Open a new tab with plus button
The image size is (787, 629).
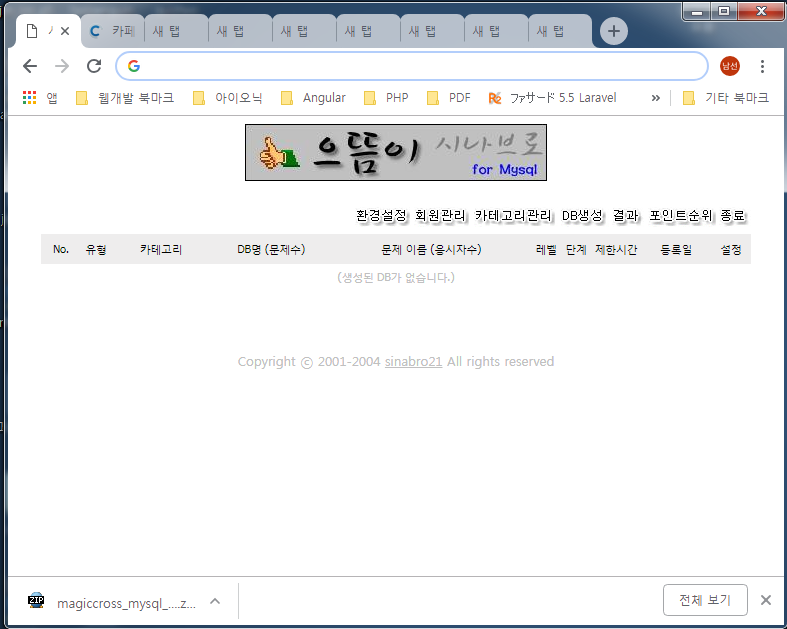tap(613, 31)
